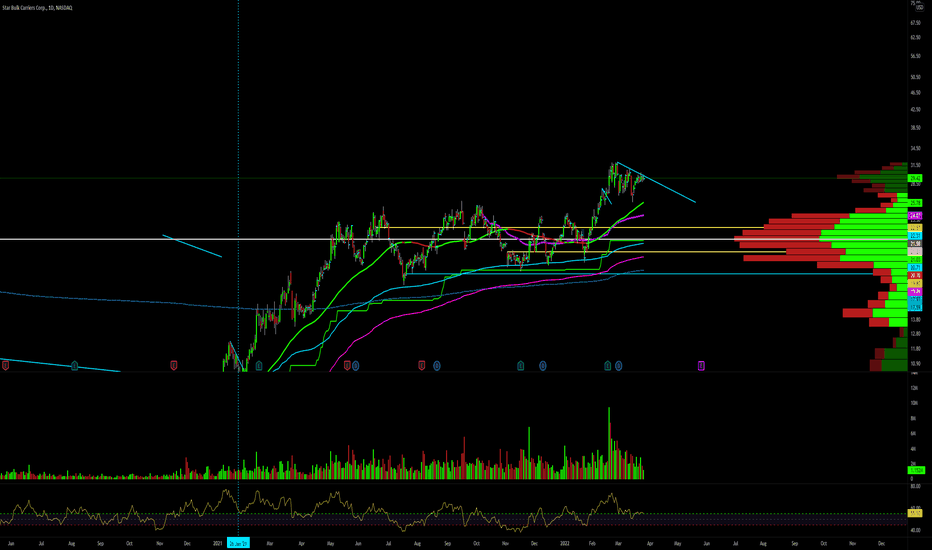The image size is (932, 550).
Task: Select the red event marker in late May 2021
Action: 347,366
